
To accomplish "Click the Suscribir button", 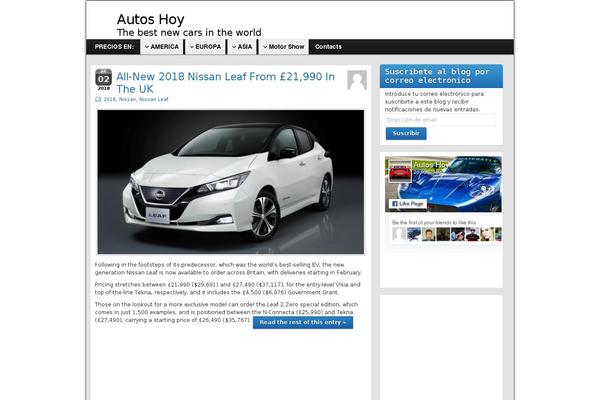I will 406,133.
